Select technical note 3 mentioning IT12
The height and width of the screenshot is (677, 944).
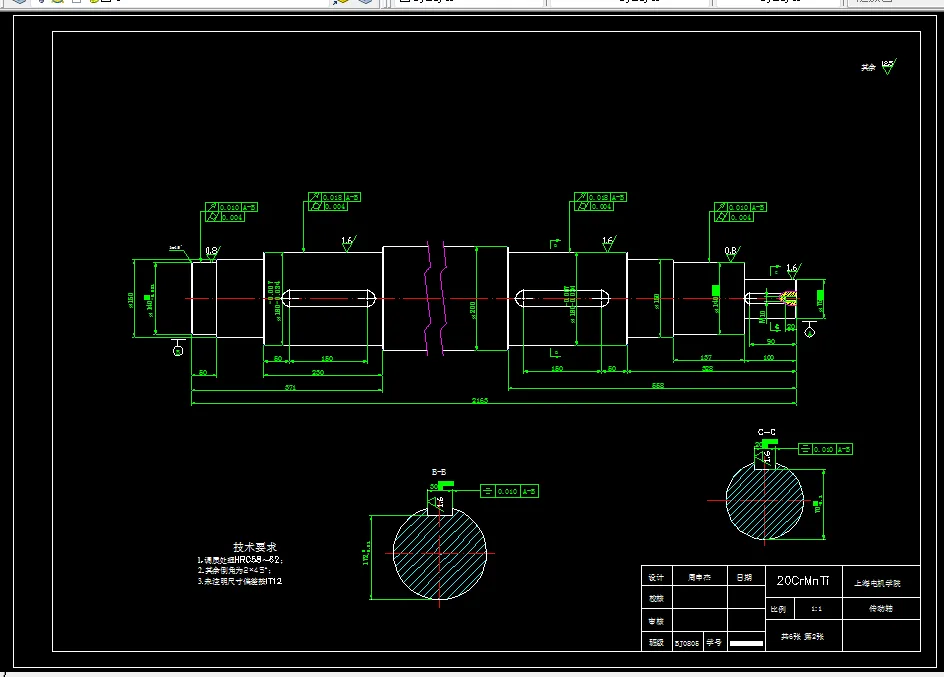[x=240, y=581]
